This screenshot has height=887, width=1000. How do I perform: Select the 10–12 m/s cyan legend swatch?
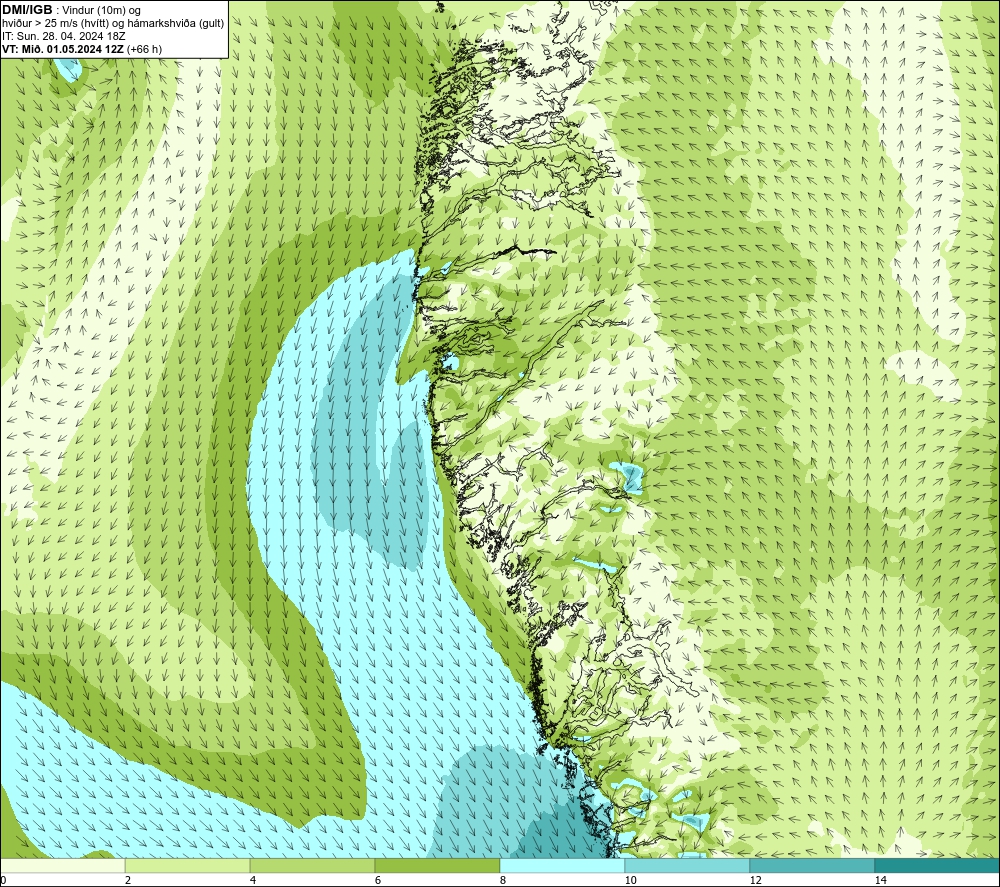point(688,865)
